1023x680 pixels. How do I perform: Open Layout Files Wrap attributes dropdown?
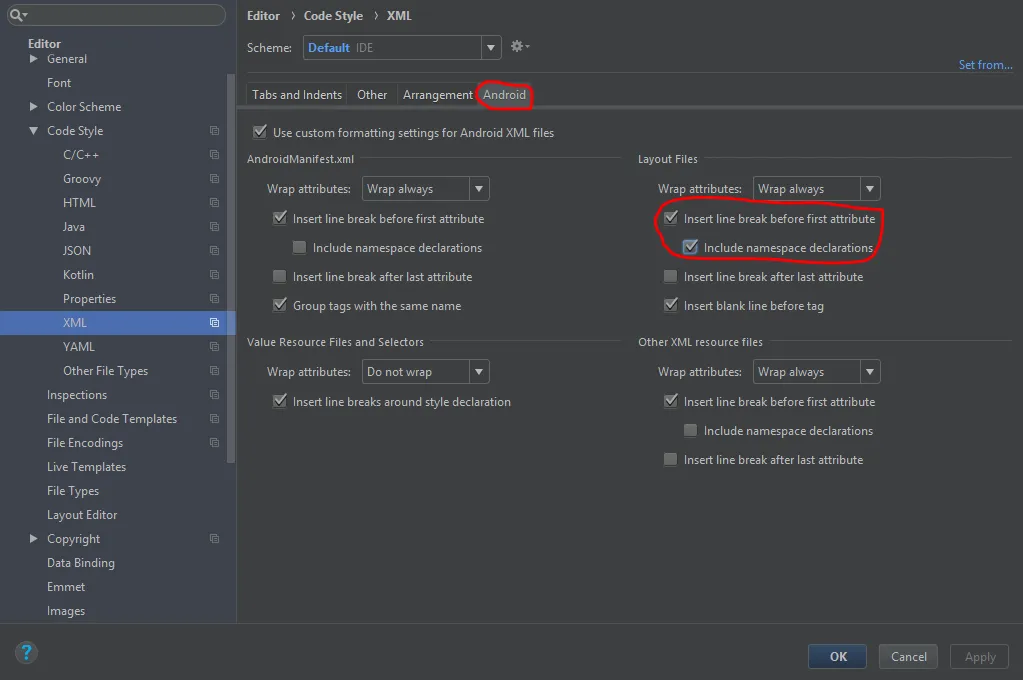[816, 189]
